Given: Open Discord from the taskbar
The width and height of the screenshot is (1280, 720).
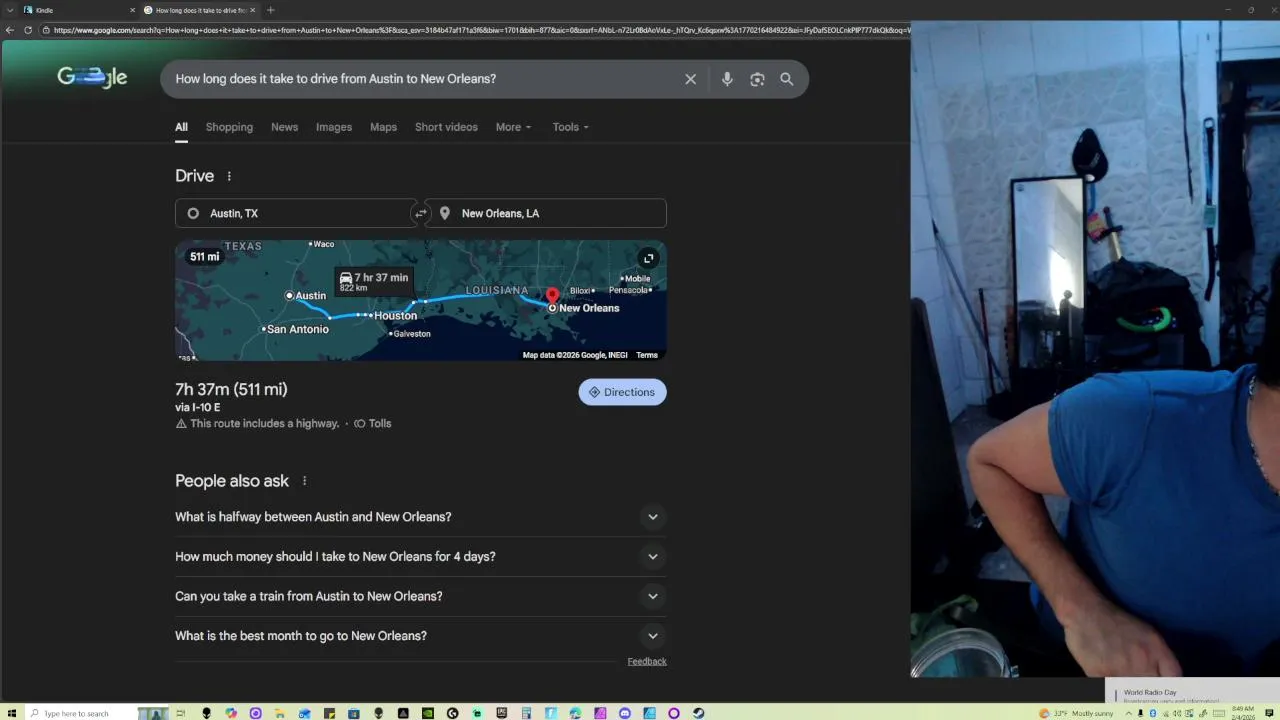Looking at the screenshot, I should pyautogui.click(x=624, y=713).
